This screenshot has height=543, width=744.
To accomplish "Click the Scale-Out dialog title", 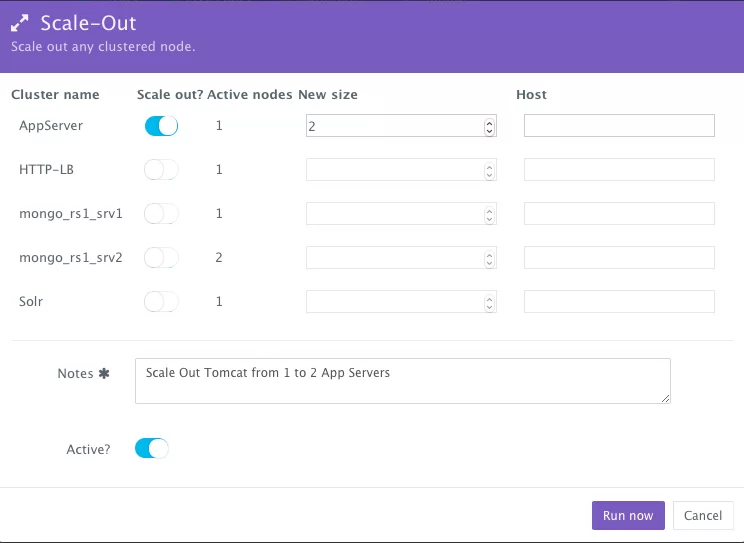I will (88, 23).
